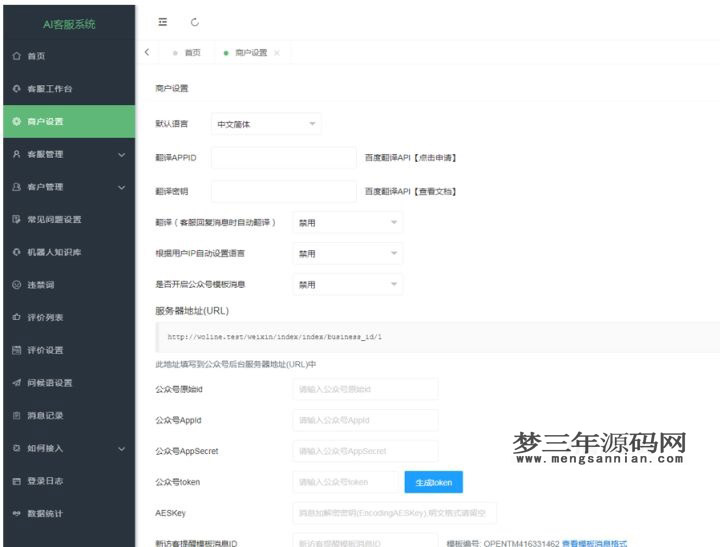The height and width of the screenshot is (547, 720).
Task: Click the 如何接入 sidebar icon
Action: coord(17,448)
